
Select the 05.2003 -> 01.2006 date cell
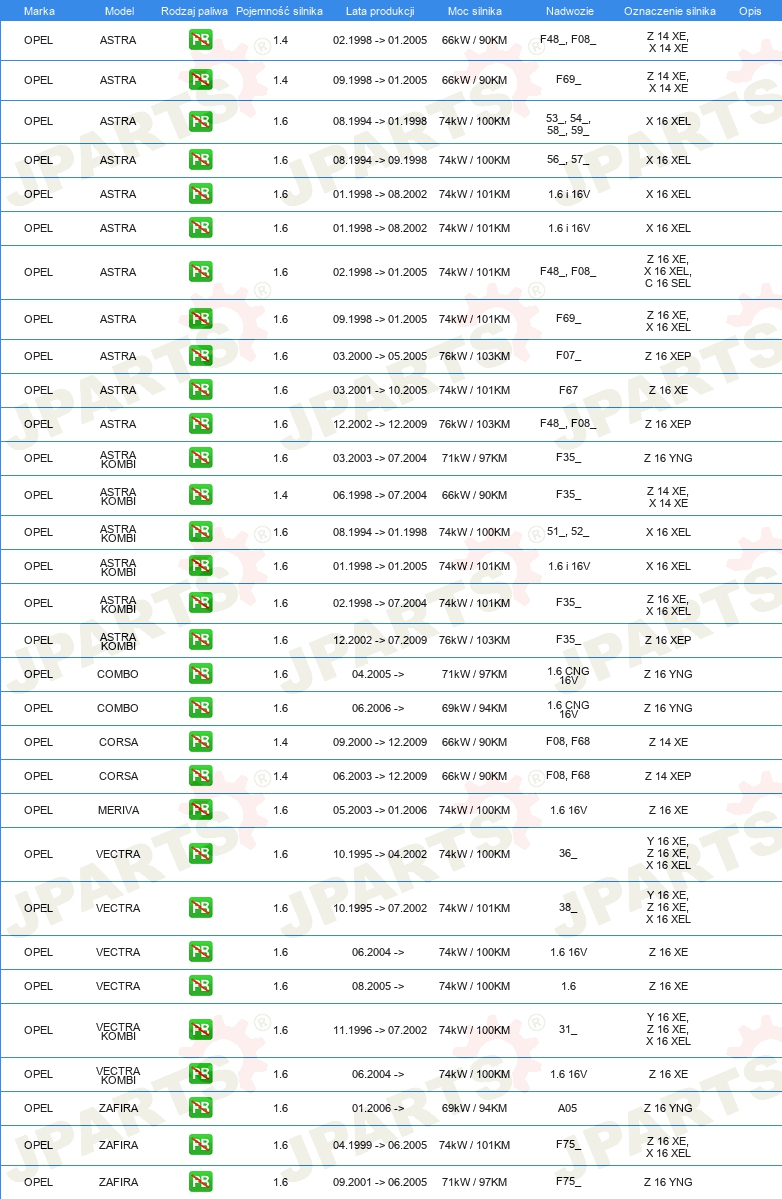tap(380, 810)
